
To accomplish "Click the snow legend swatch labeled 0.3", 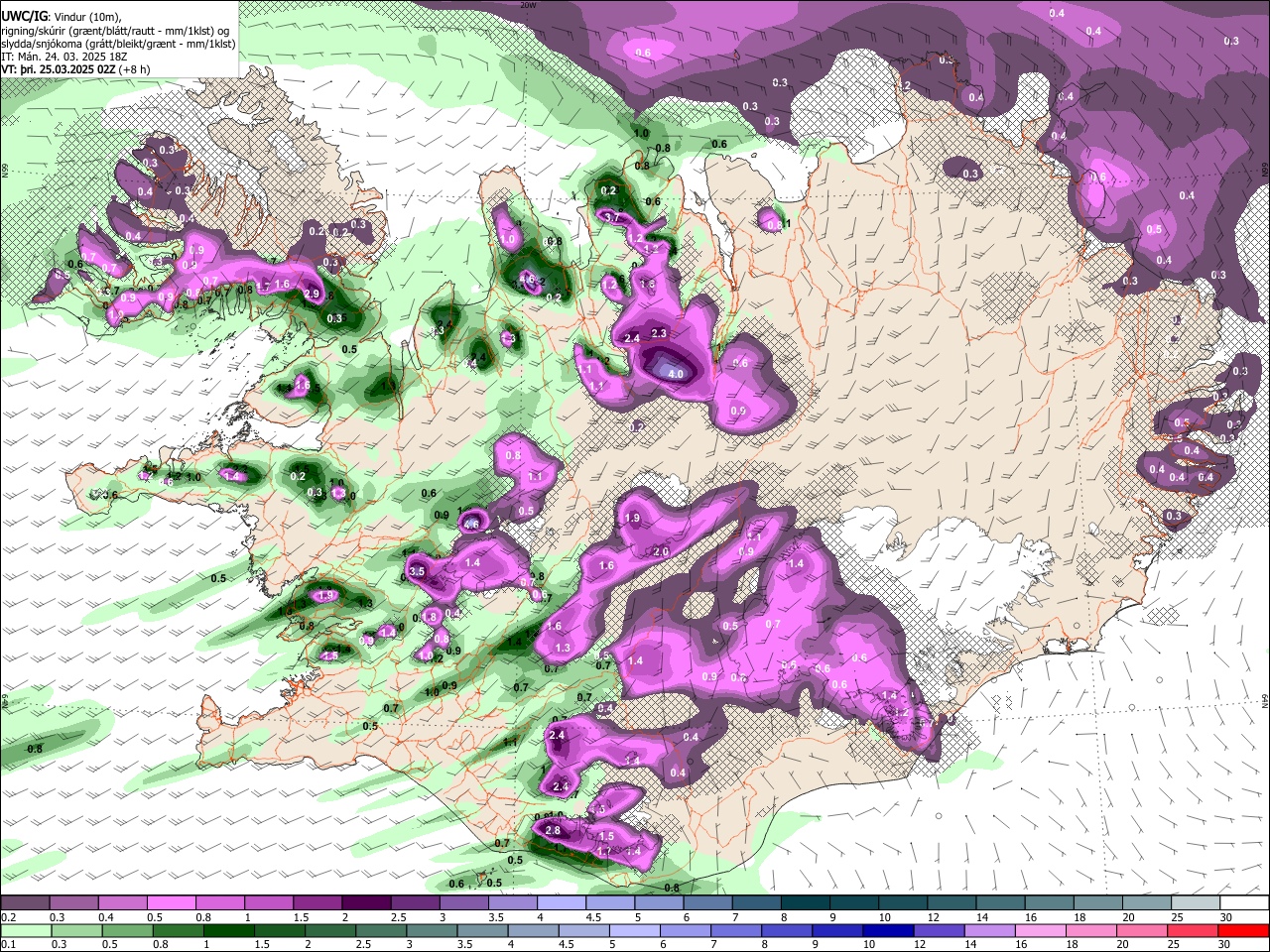I will tap(72, 903).
